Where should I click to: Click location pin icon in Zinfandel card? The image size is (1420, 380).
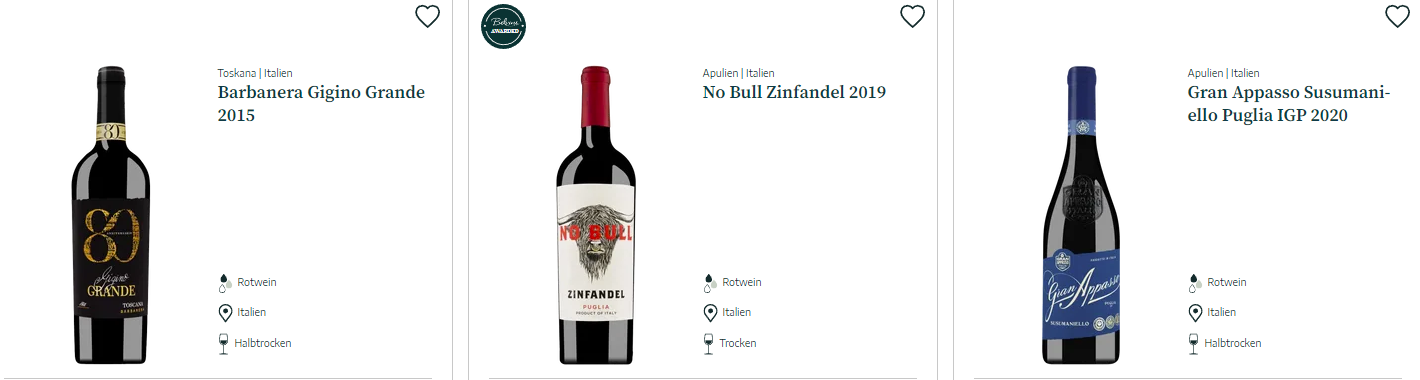point(710,313)
